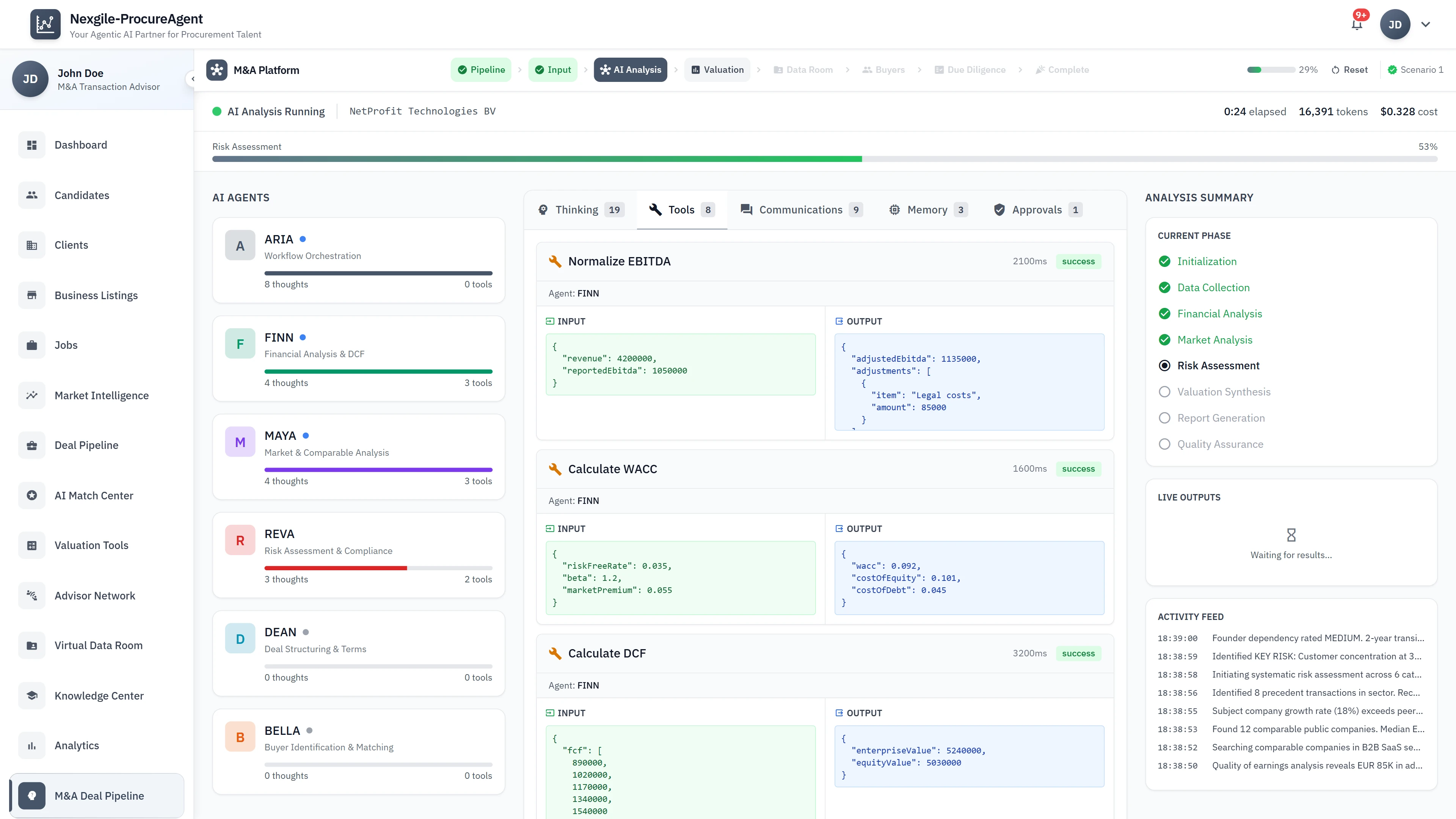Screen dimensions: 1456x819
Task: Open the Knowledge Center
Action: click(99, 695)
